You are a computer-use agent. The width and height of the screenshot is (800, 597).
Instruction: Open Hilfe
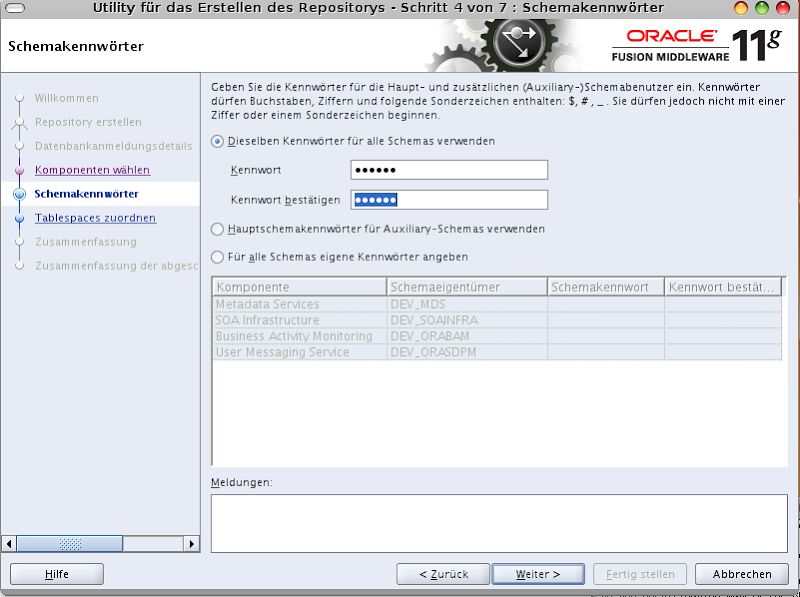56,573
